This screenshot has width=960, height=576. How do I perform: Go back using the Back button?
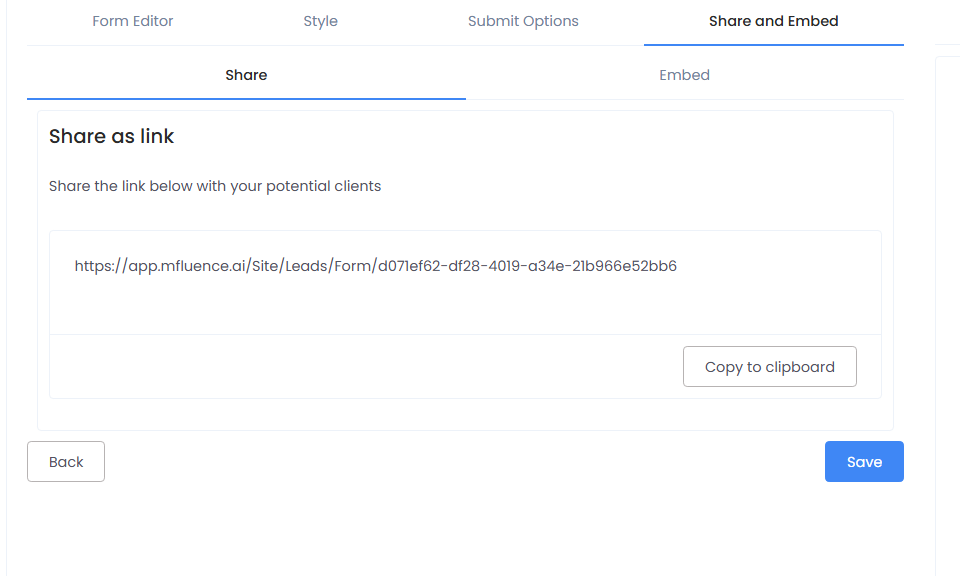pyautogui.click(x=66, y=462)
